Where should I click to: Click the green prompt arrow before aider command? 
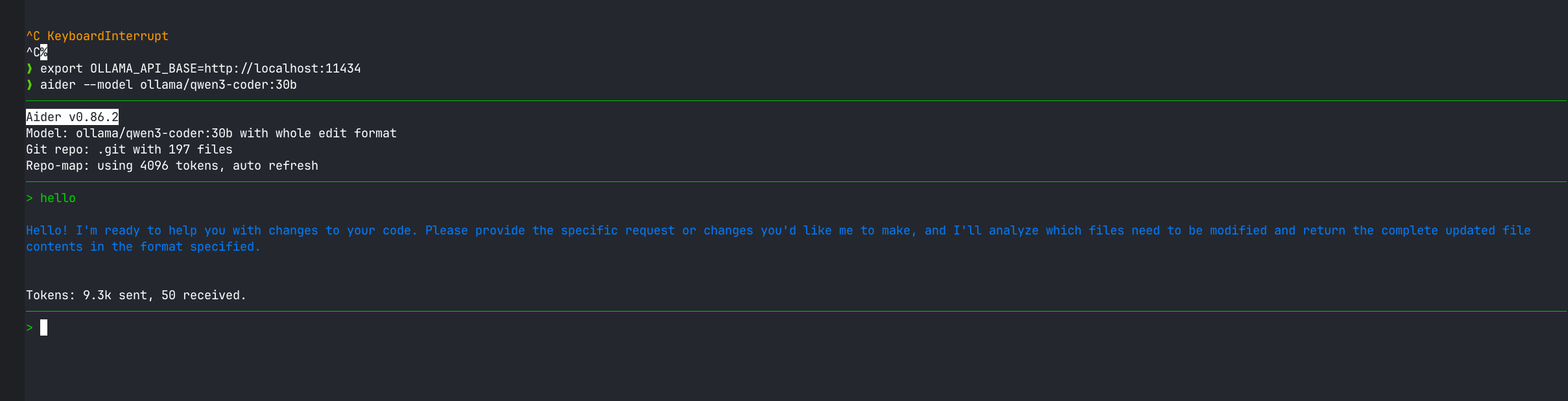coord(29,85)
